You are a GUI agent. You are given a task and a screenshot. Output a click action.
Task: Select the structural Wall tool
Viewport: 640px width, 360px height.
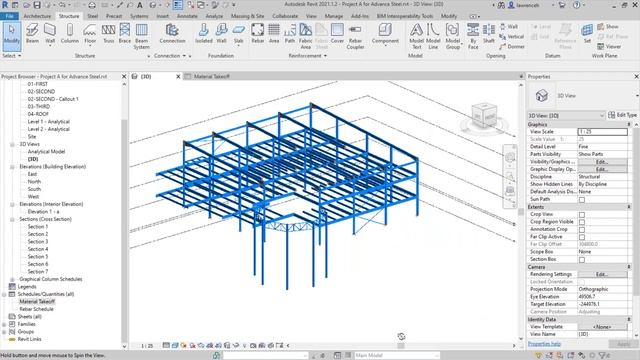pyautogui.click(x=50, y=33)
